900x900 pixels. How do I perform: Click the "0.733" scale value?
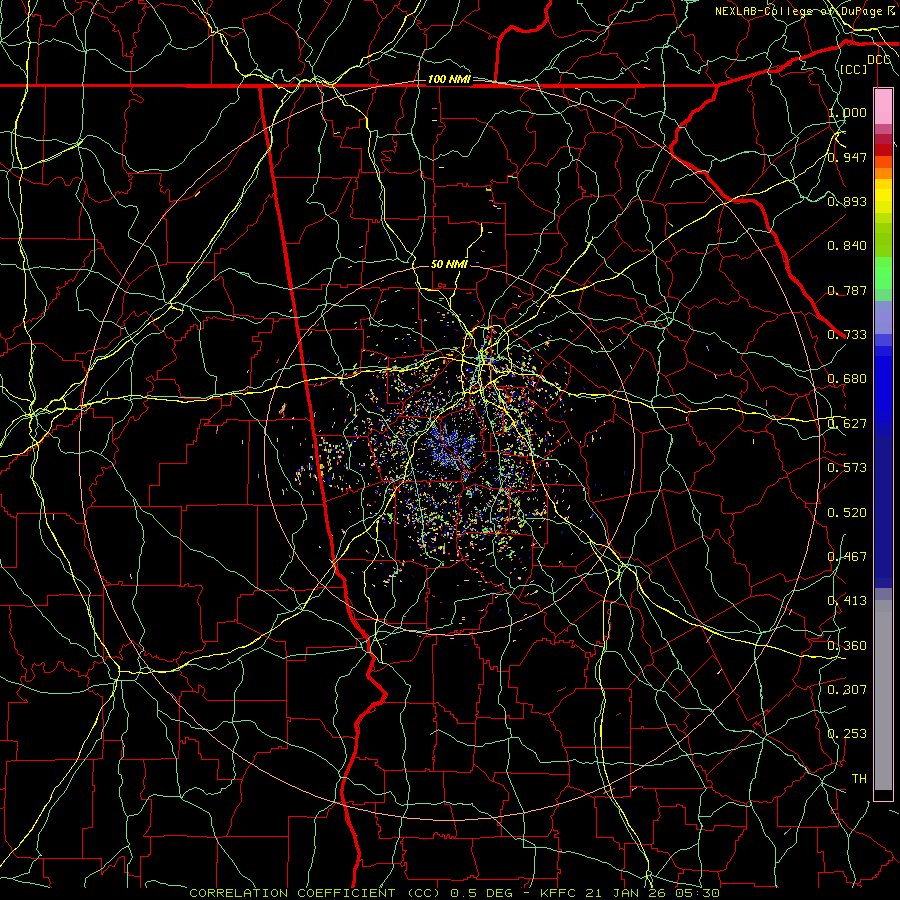[847, 335]
